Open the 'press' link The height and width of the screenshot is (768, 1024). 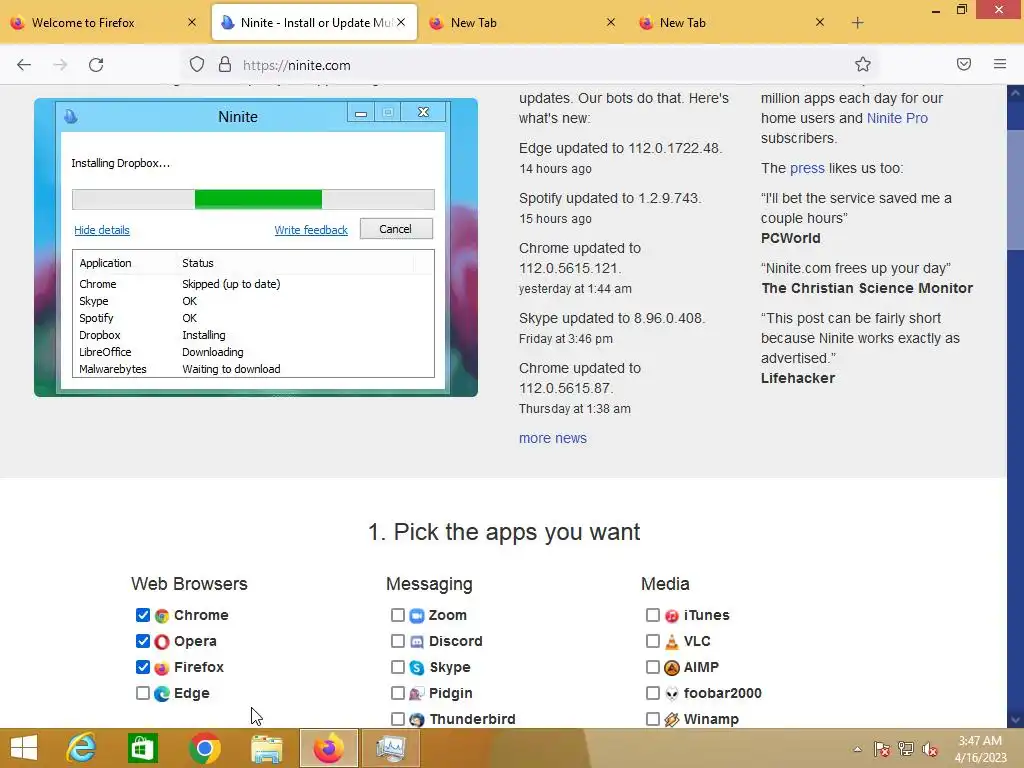(807, 168)
